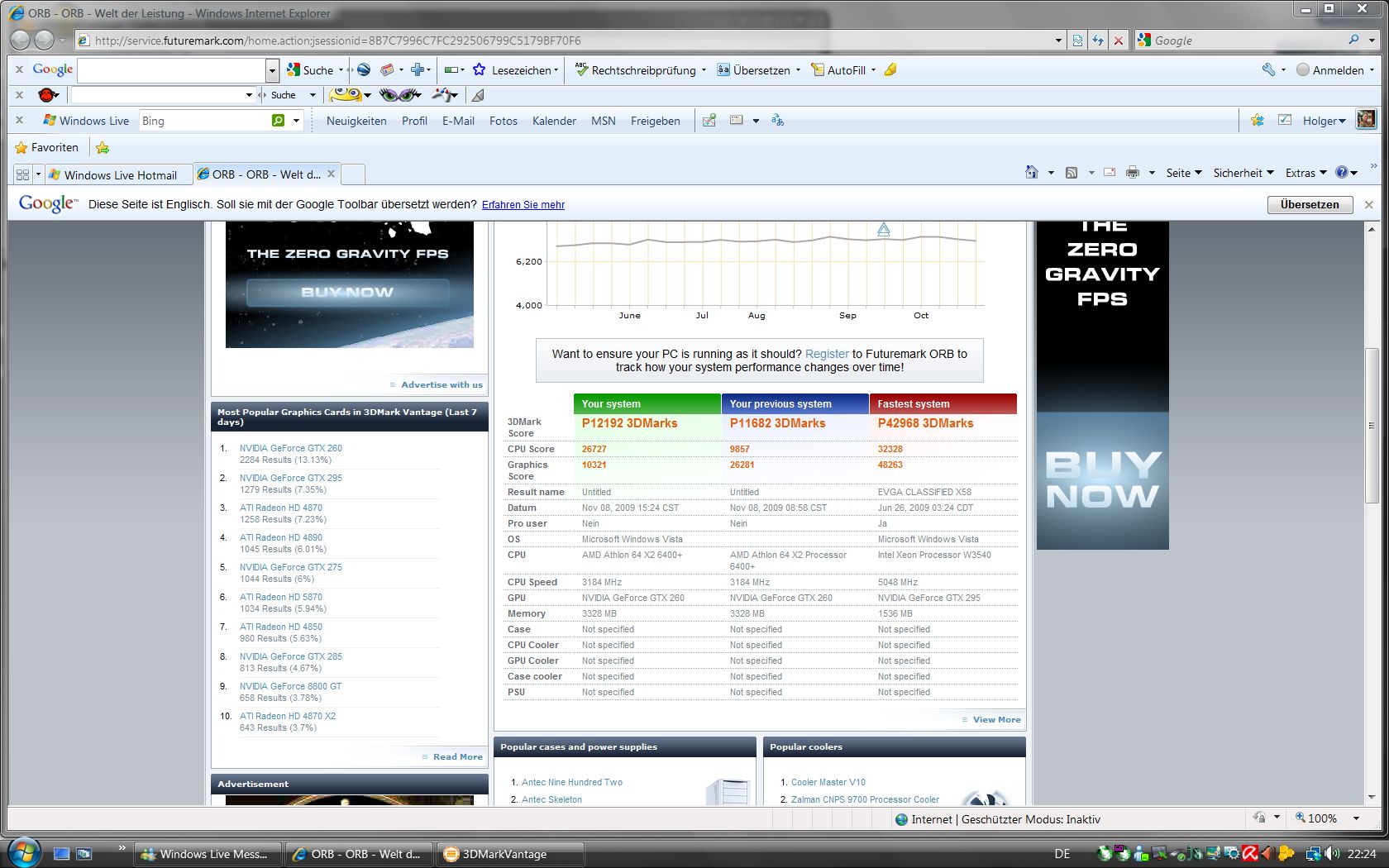This screenshot has width=1389, height=868.
Task: Click the blue star Lesezeichen icon
Action: tap(479, 70)
